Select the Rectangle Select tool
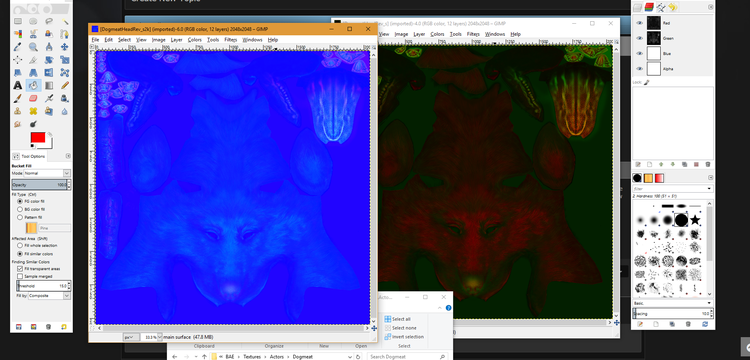 (18, 21)
